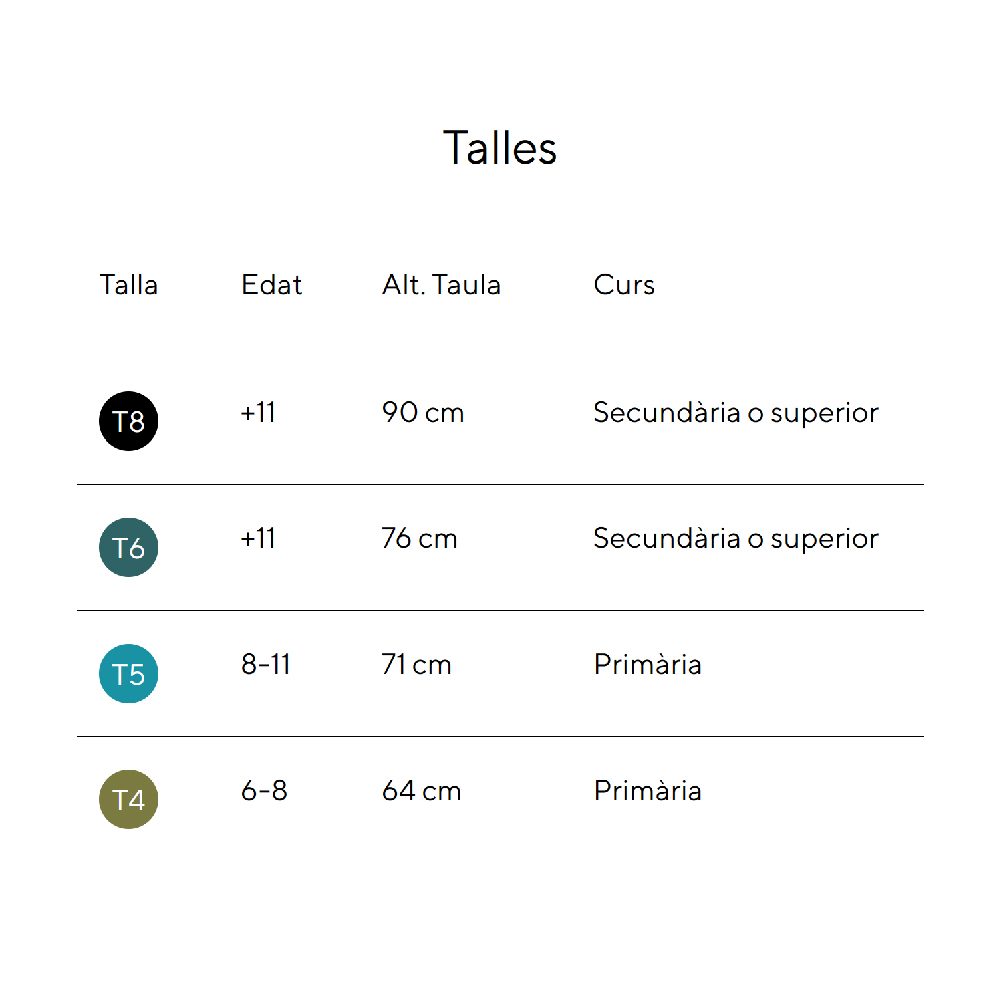Viewport: 1000px width, 1000px height.
Task: Select the 76 cm table height
Action: click(x=419, y=539)
